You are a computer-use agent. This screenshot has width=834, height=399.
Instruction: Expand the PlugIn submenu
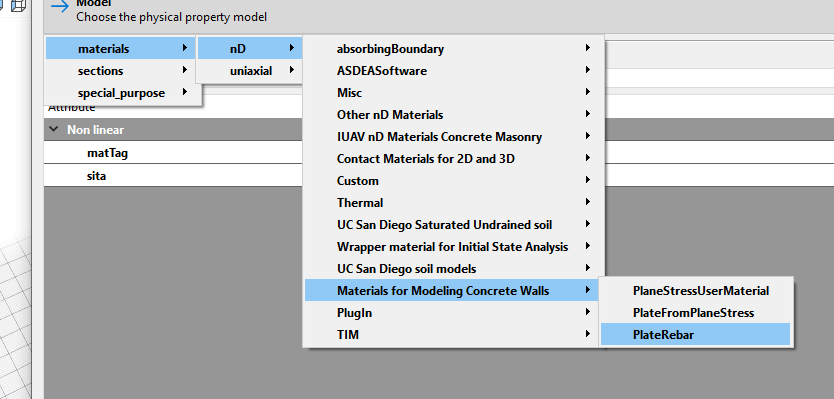[453, 313]
